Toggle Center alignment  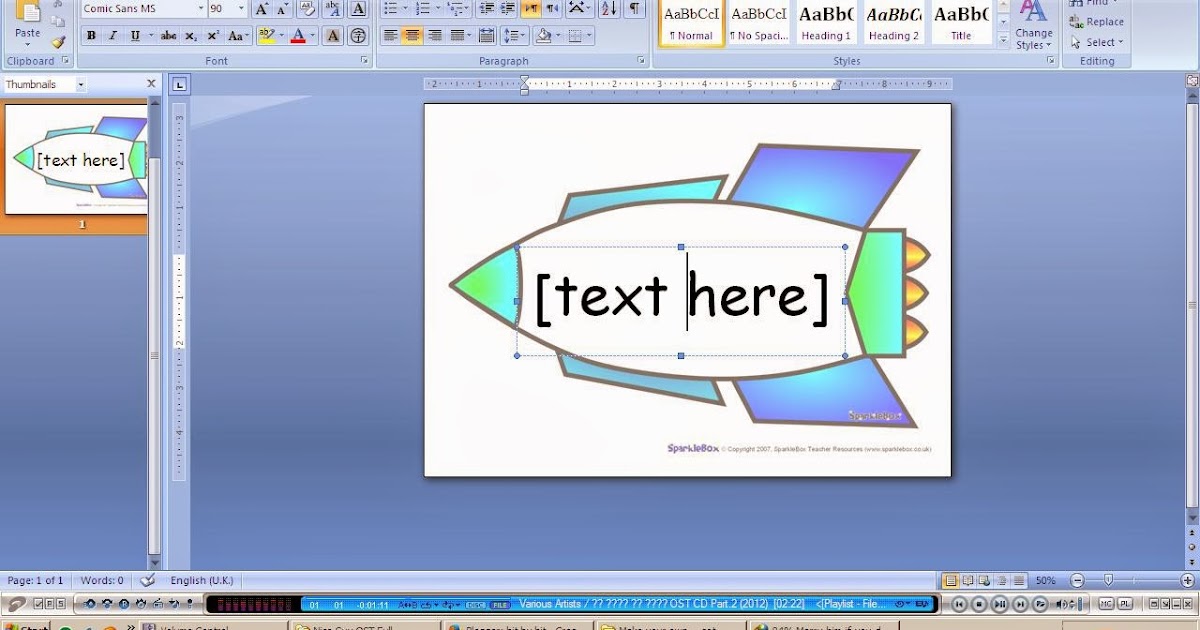pos(413,36)
